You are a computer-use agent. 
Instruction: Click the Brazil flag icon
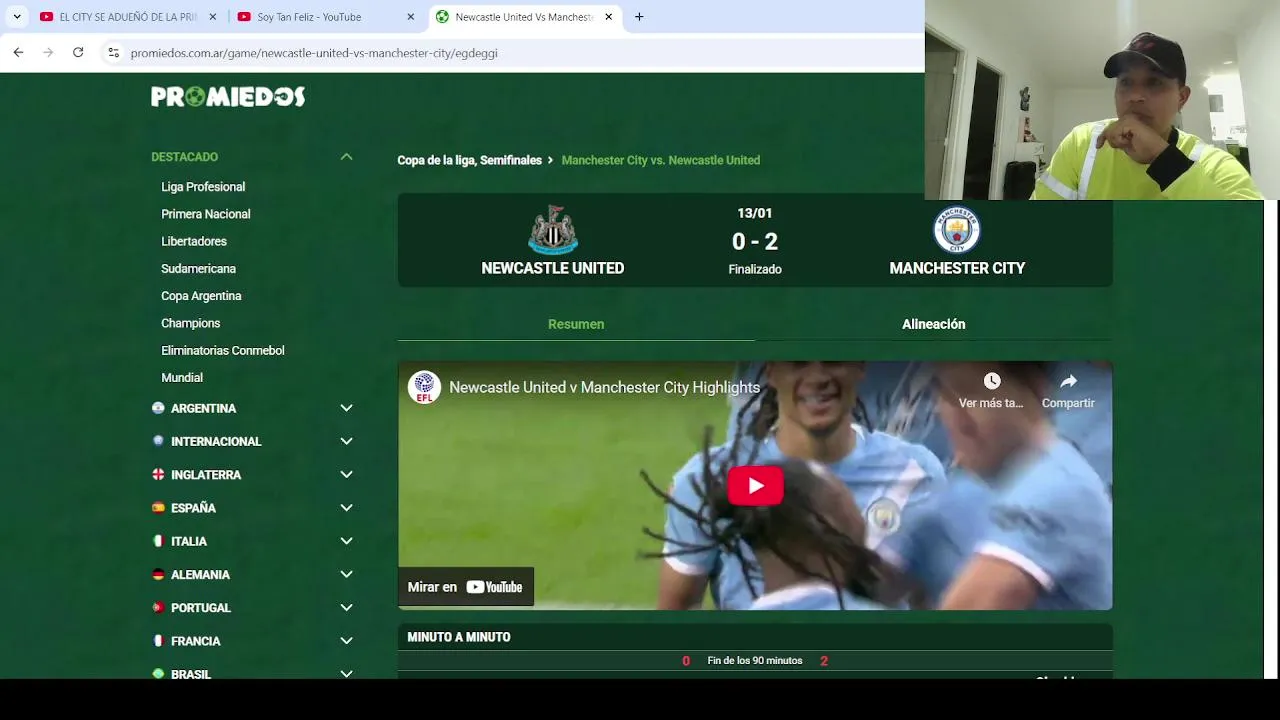coord(158,674)
